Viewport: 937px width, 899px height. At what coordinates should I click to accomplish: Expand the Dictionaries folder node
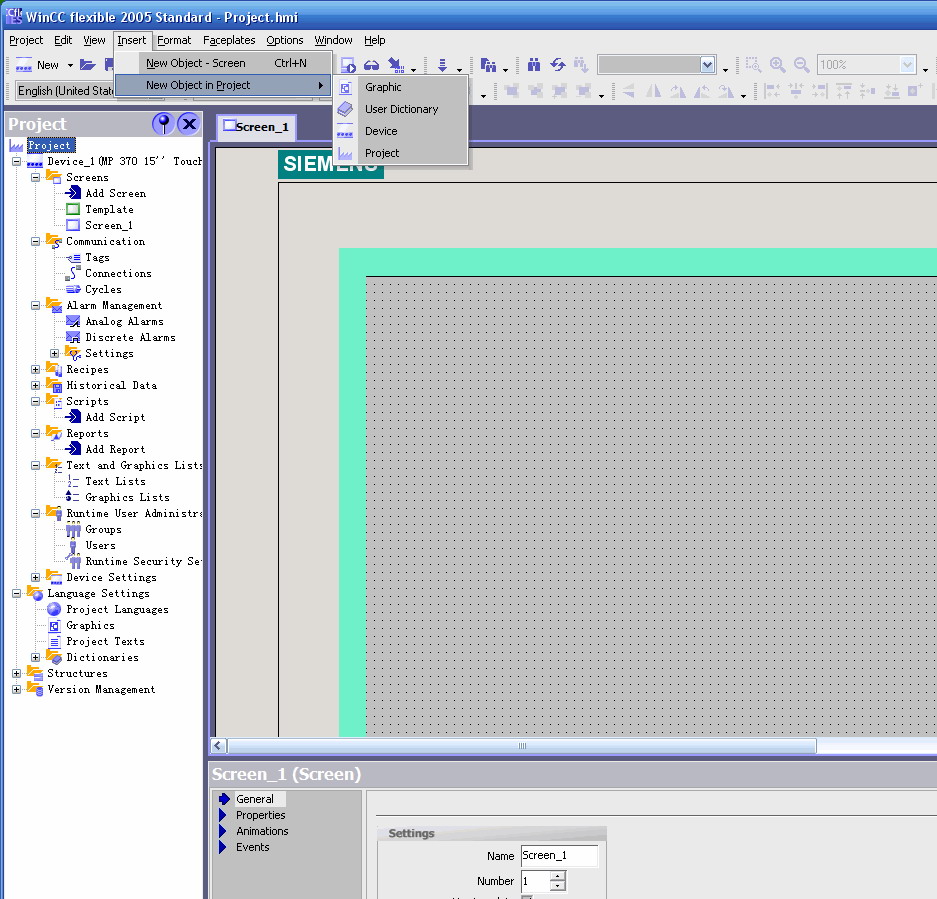click(x=36, y=658)
